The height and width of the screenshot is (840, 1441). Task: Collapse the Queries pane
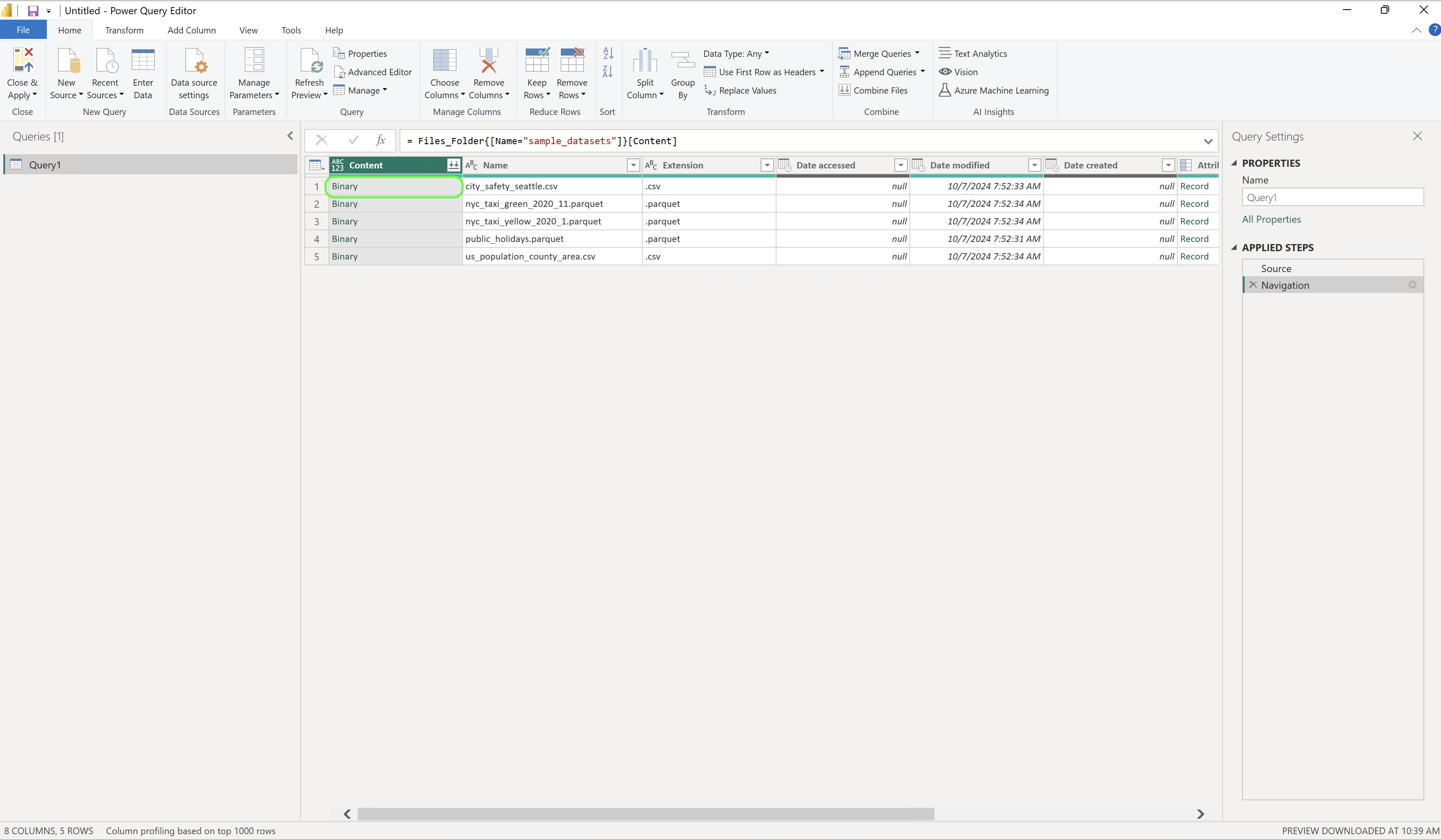[x=290, y=135]
